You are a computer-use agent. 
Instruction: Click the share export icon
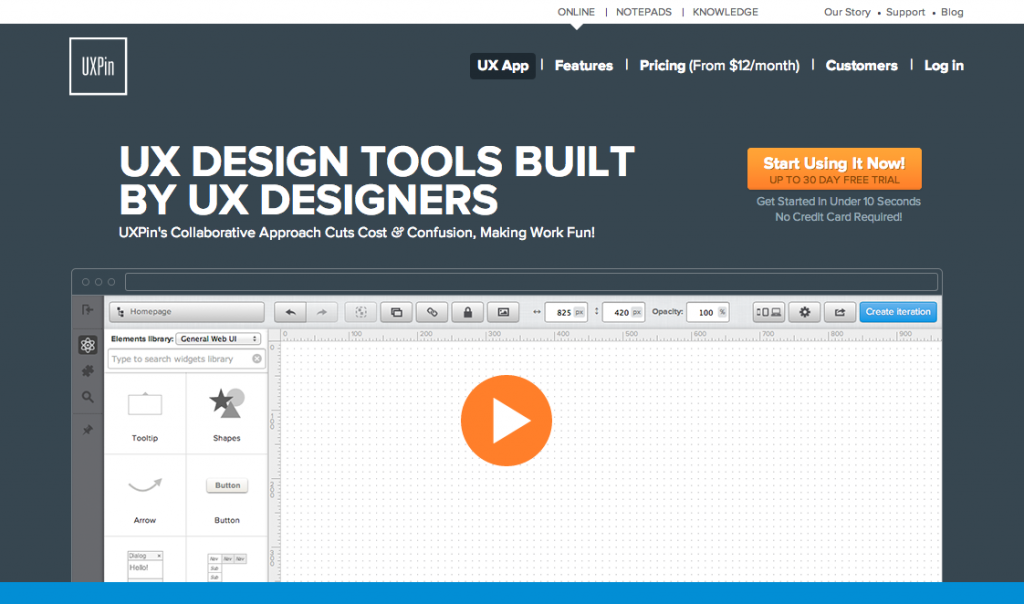coord(840,312)
